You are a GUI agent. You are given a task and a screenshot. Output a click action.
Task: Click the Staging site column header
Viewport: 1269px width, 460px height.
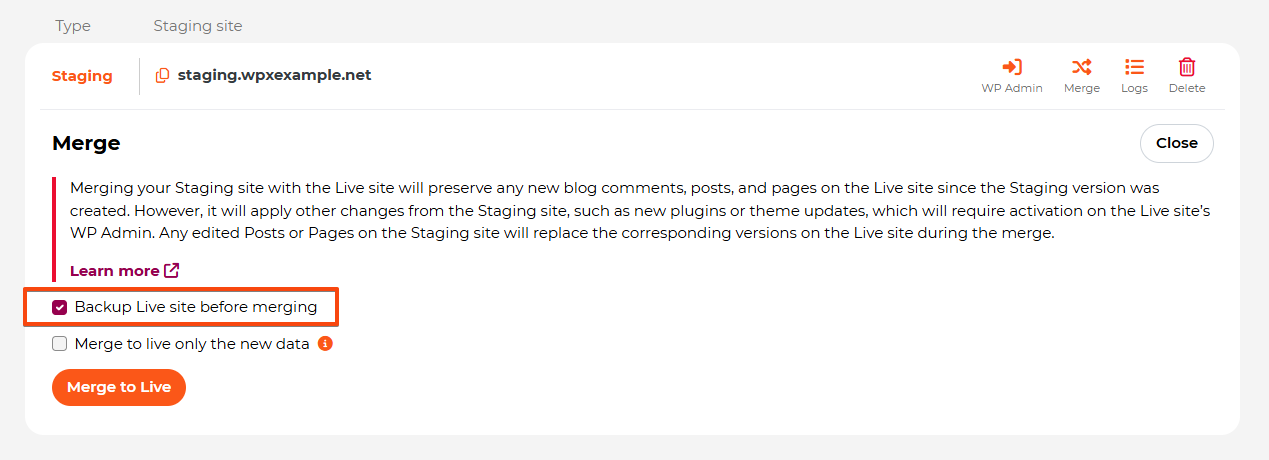pos(198,26)
